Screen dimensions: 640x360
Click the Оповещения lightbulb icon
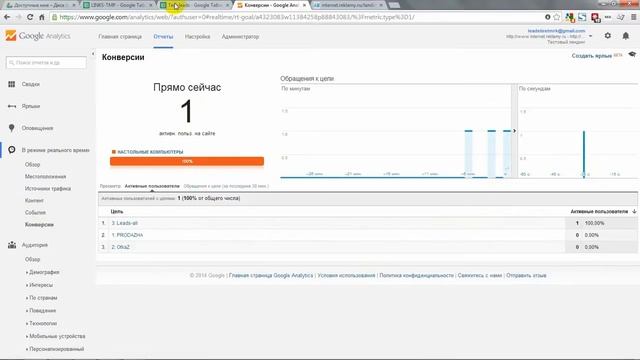[11, 128]
